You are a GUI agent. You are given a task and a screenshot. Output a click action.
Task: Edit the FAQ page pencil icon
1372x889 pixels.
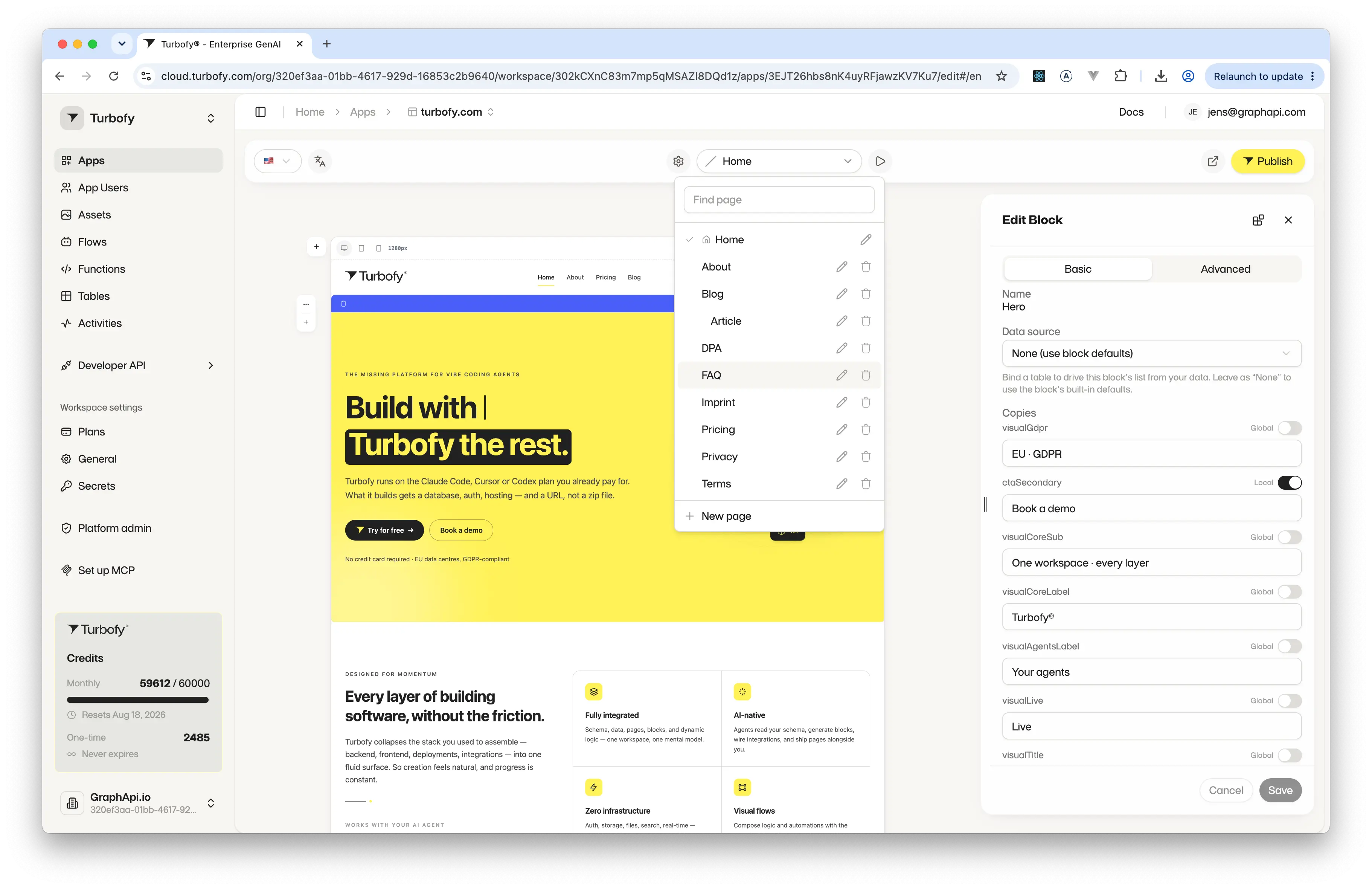(841, 375)
